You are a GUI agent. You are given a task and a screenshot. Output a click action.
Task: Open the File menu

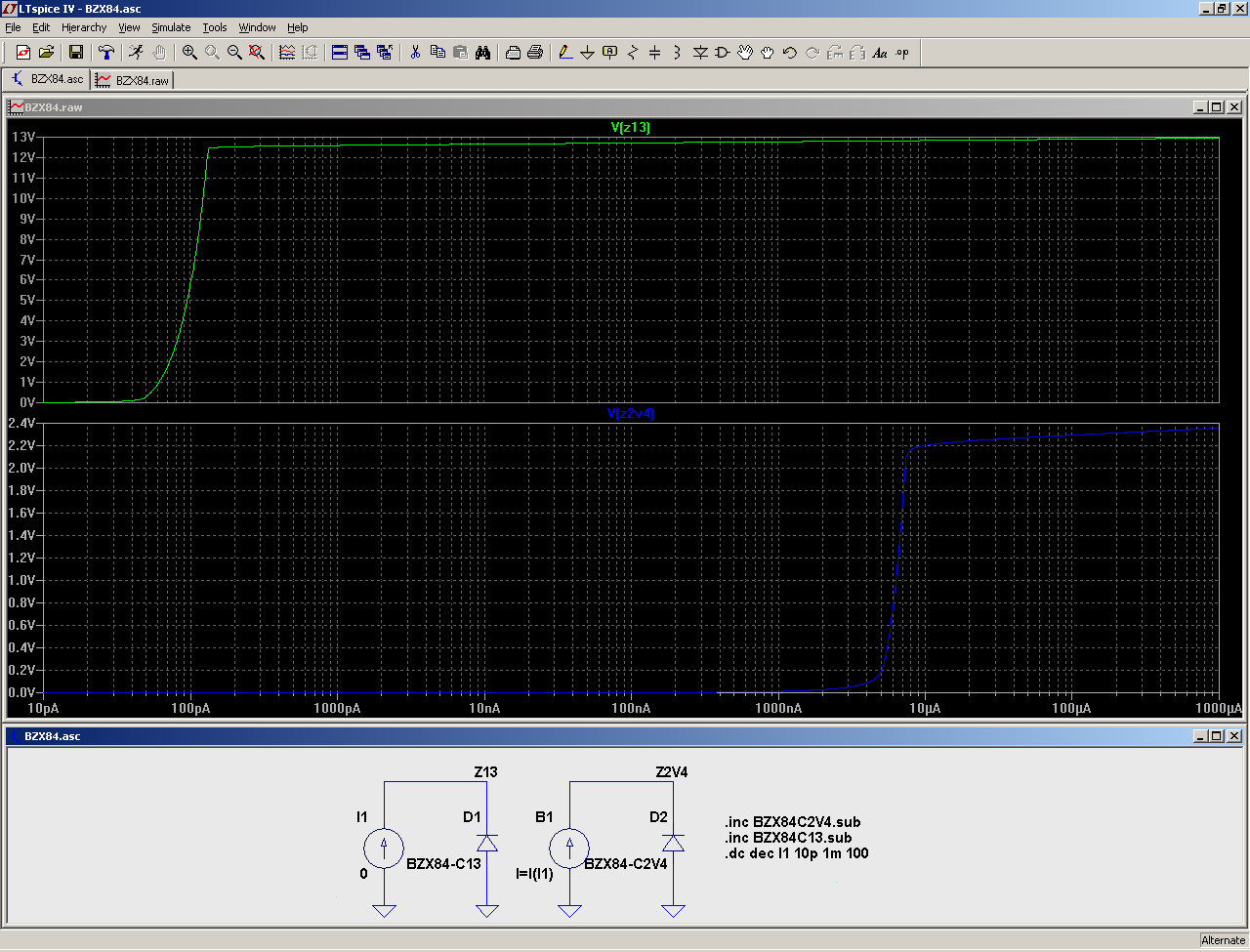[13, 27]
